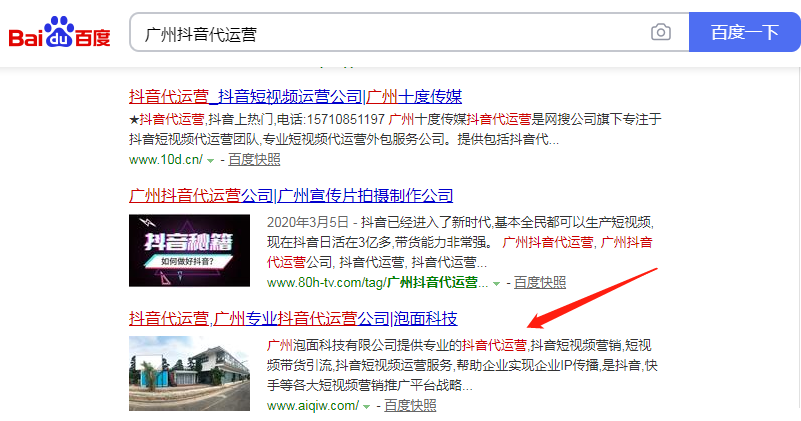
Task: Open the 抖音秘籍 thumbnail image
Action: coord(190,250)
